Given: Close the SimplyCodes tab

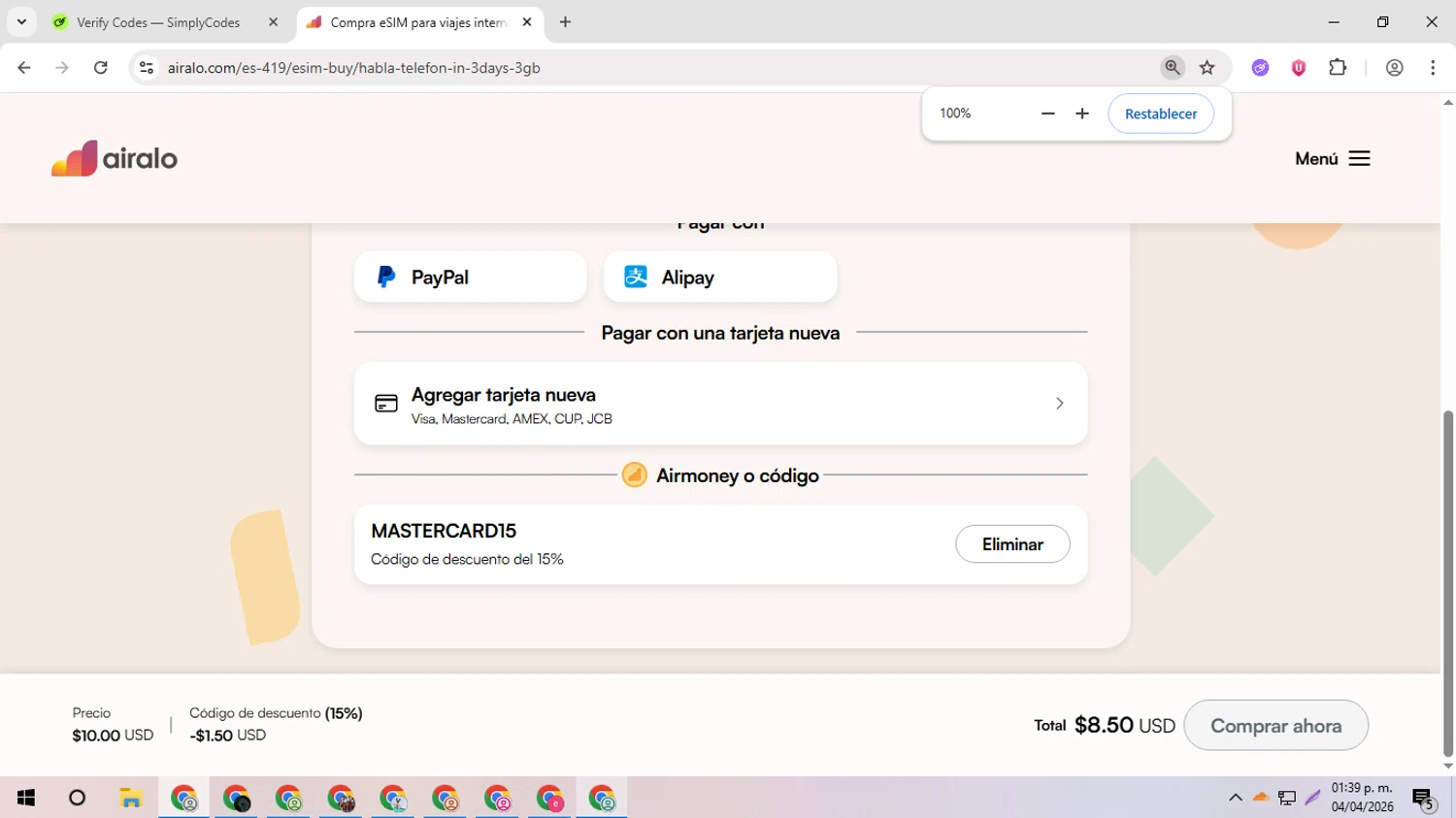Looking at the screenshot, I should [x=273, y=22].
